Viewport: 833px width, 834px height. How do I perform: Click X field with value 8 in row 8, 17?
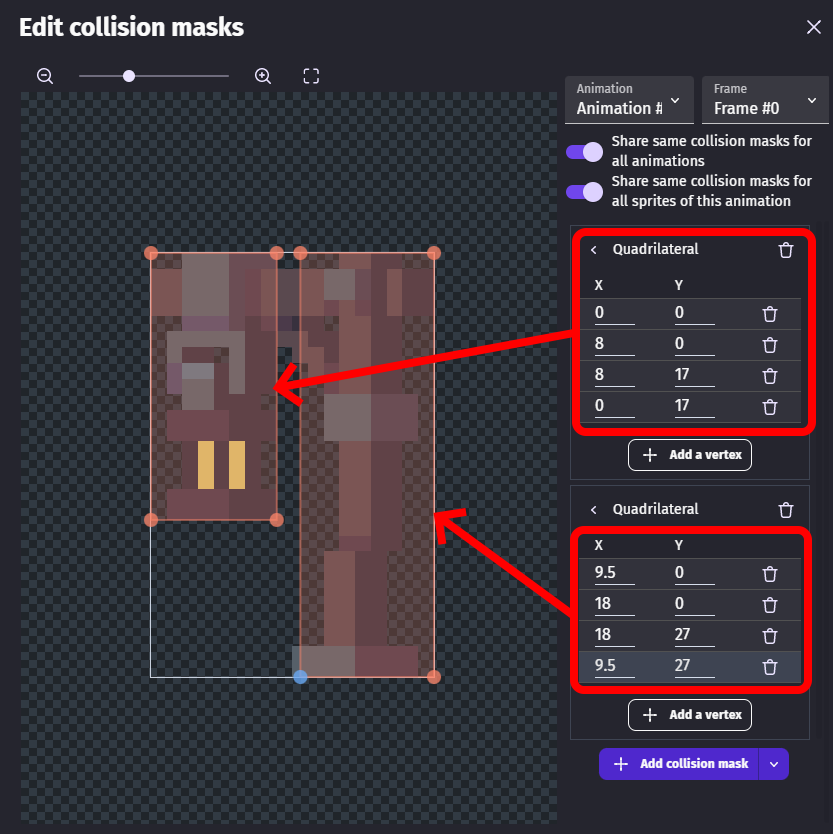click(x=614, y=374)
